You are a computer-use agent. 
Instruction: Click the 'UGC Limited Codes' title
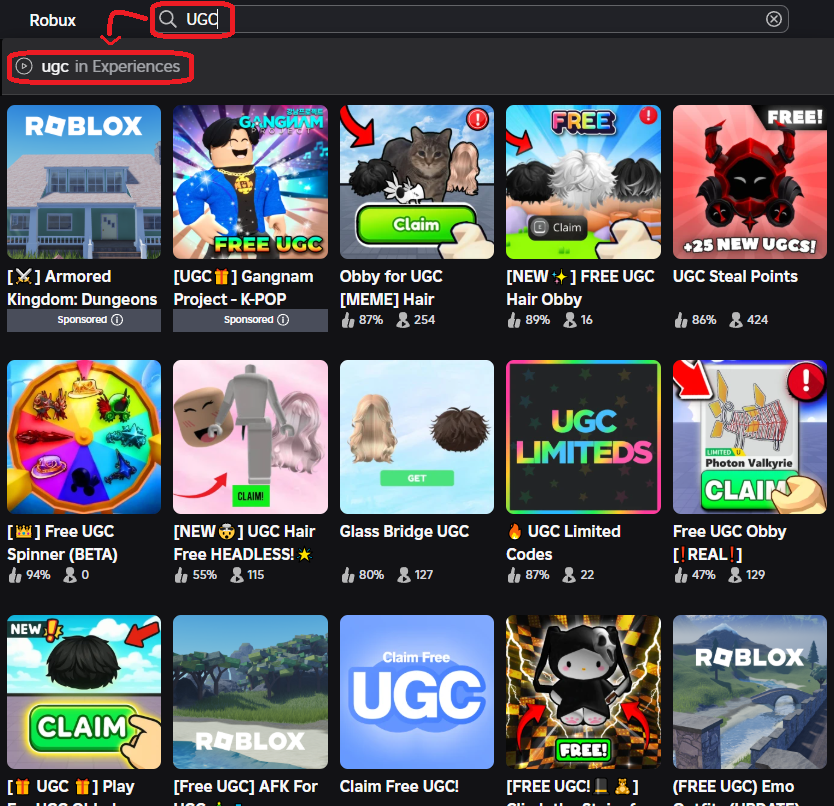coord(564,543)
